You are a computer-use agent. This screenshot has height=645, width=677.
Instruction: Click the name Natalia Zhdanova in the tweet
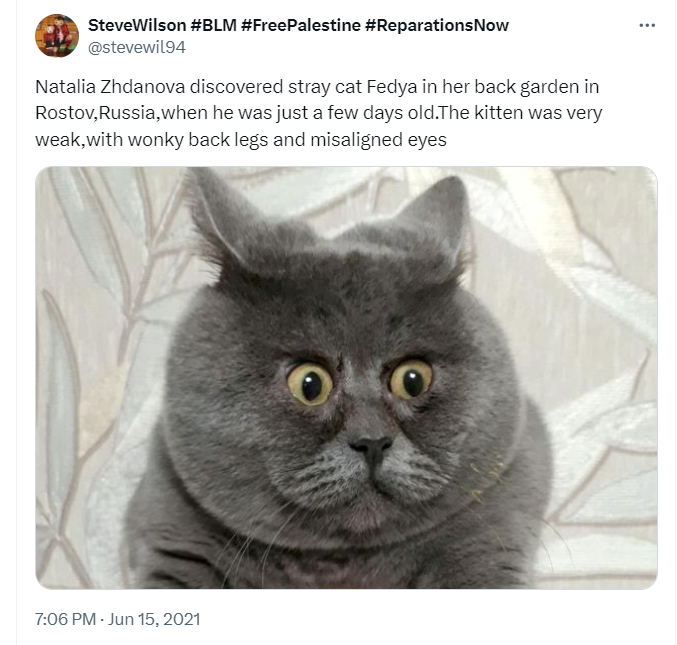[110, 87]
